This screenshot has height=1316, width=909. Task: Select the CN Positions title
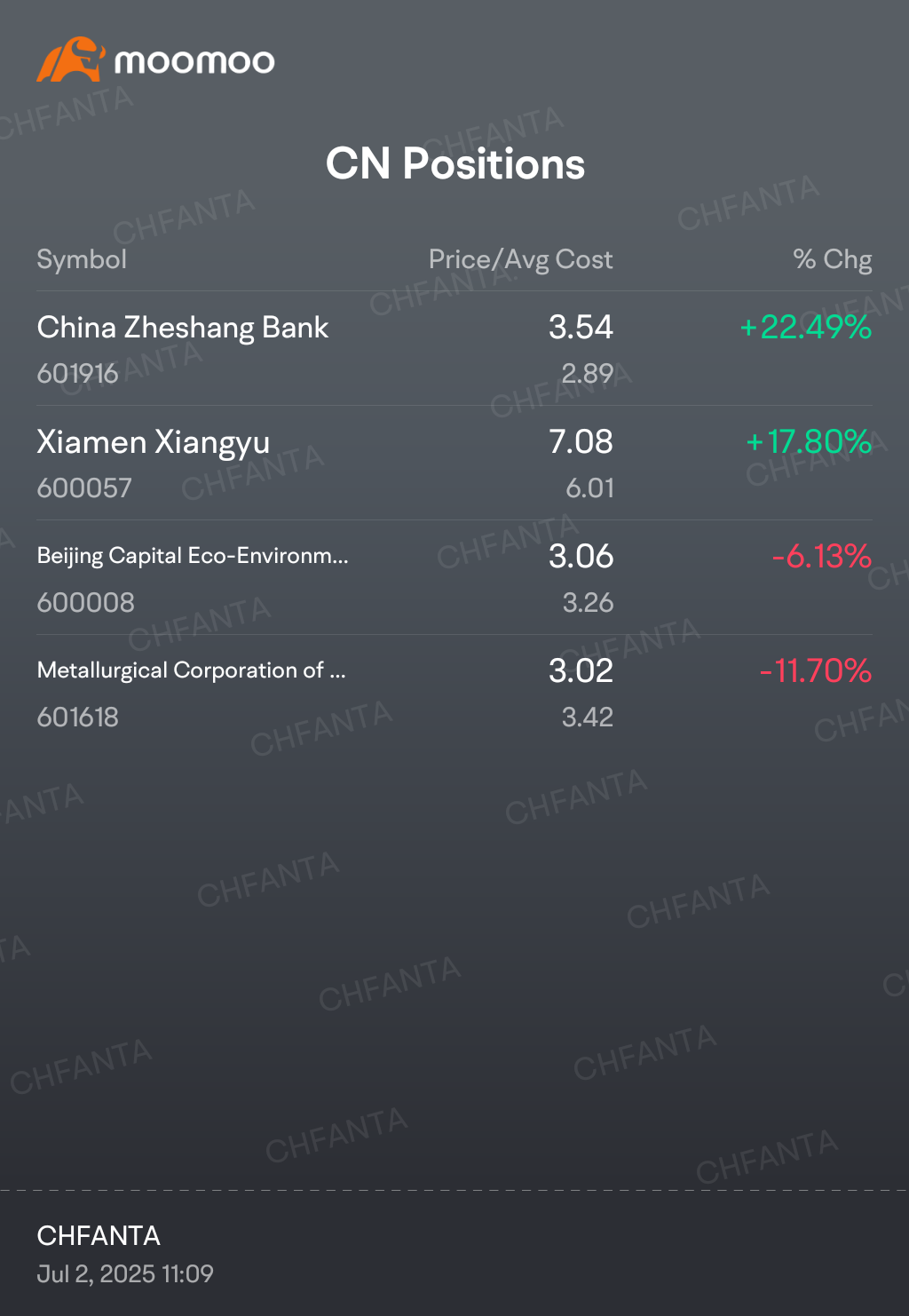tap(454, 163)
